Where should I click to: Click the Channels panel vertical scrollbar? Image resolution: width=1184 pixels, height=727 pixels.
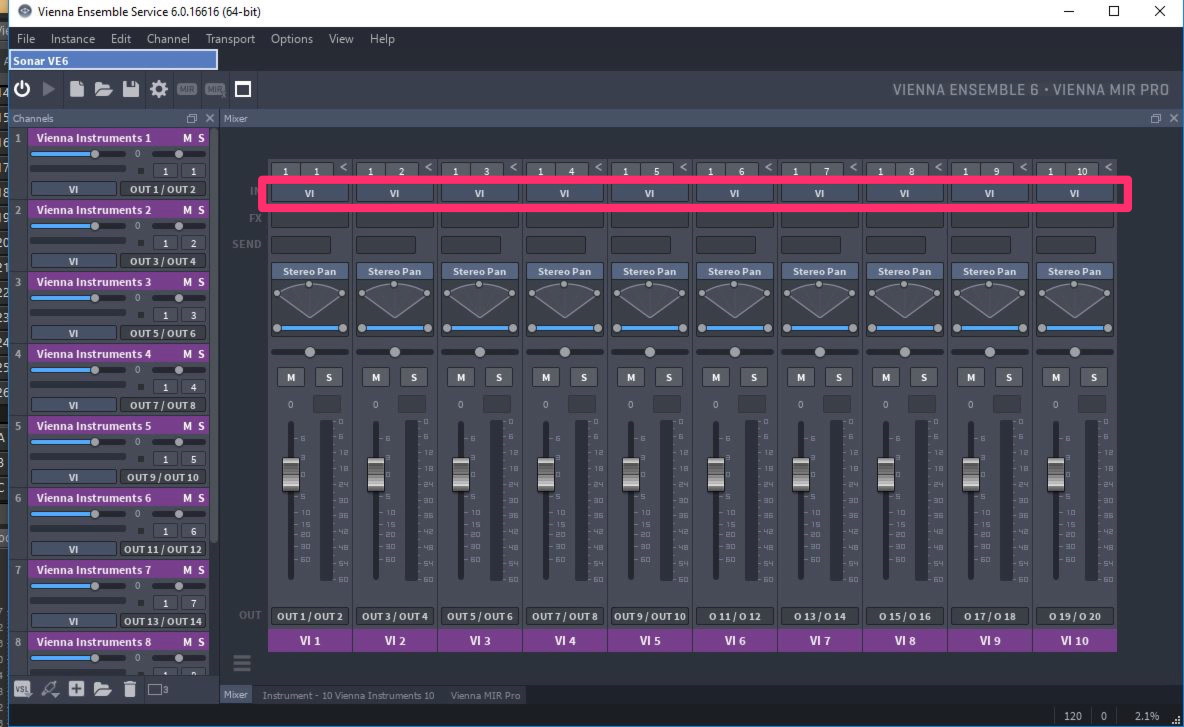point(214,336)
